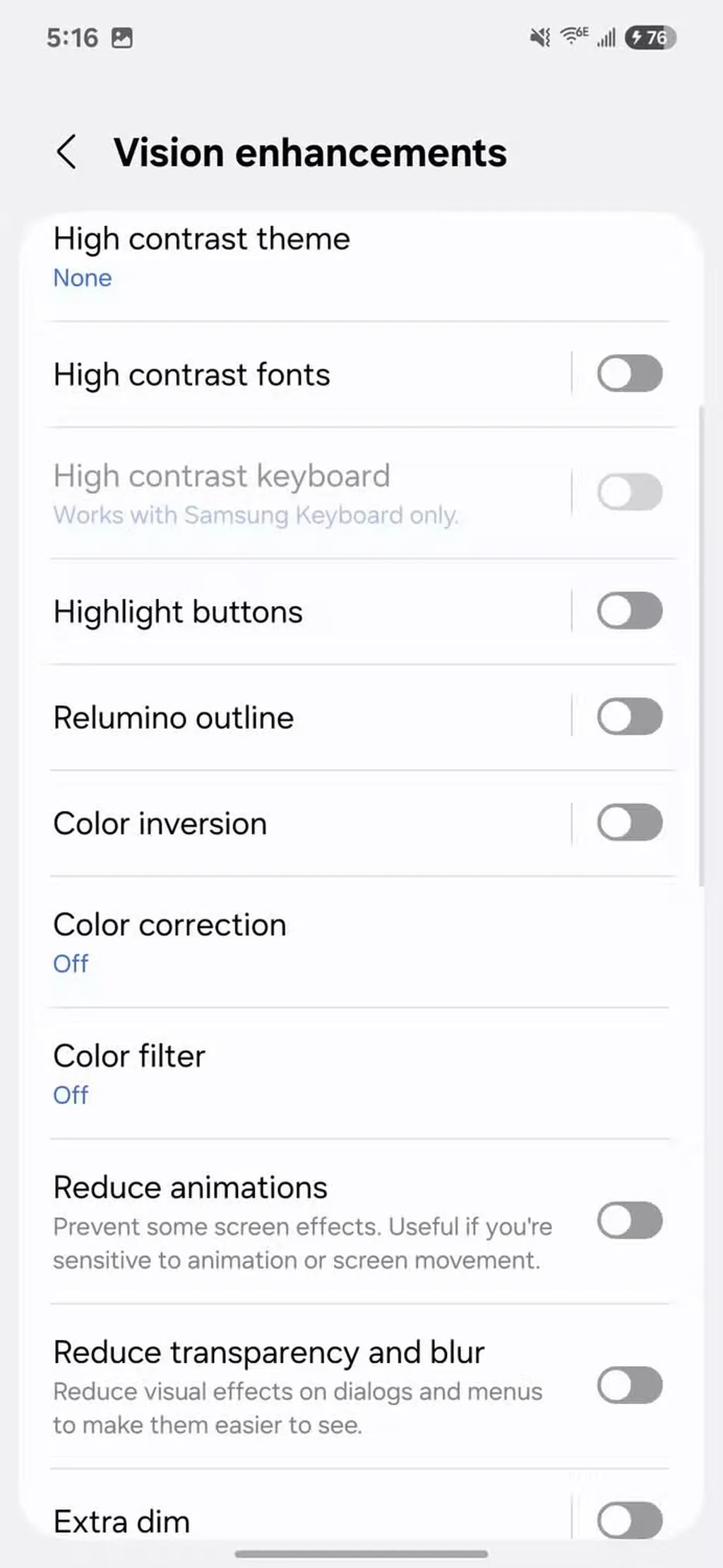The image size is (723, 1568).
Task: Enable the High contrast fonts toggle
Action: click(x=629, y=374)
